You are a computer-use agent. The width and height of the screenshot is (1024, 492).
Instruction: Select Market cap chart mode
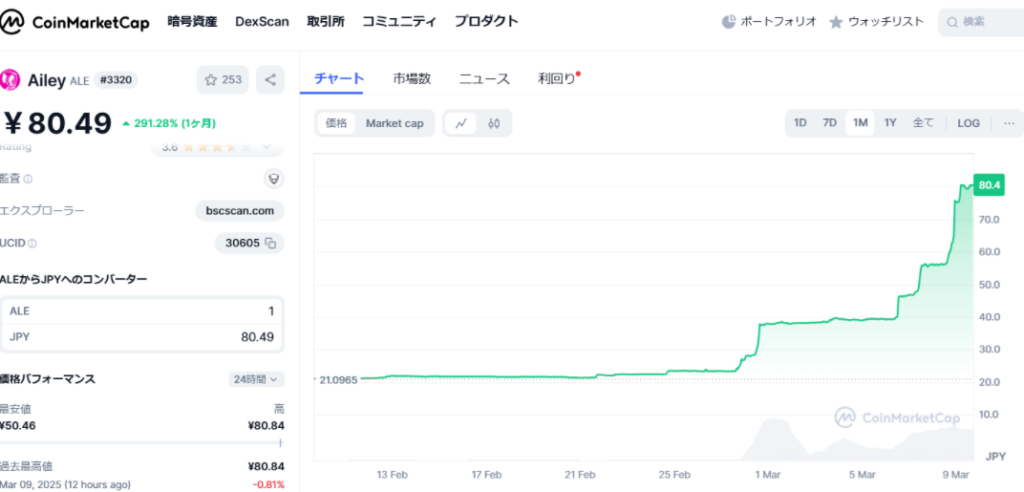click(x=394, y=123)
